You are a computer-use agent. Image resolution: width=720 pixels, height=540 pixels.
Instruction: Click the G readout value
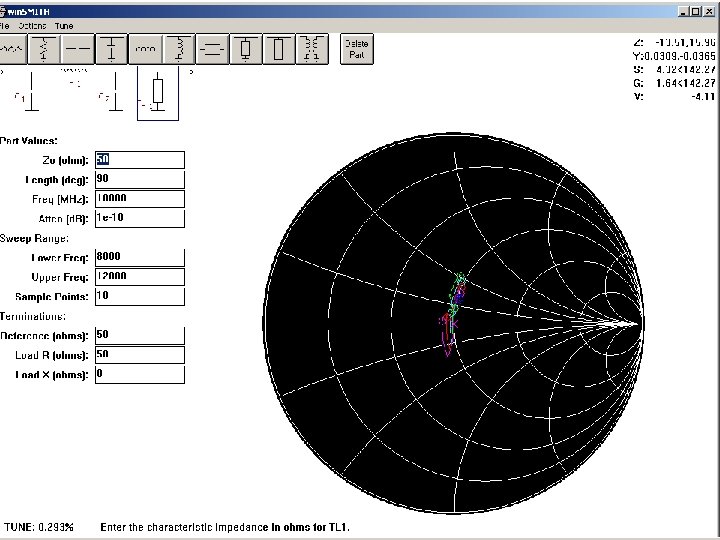(x=685, y=83)
